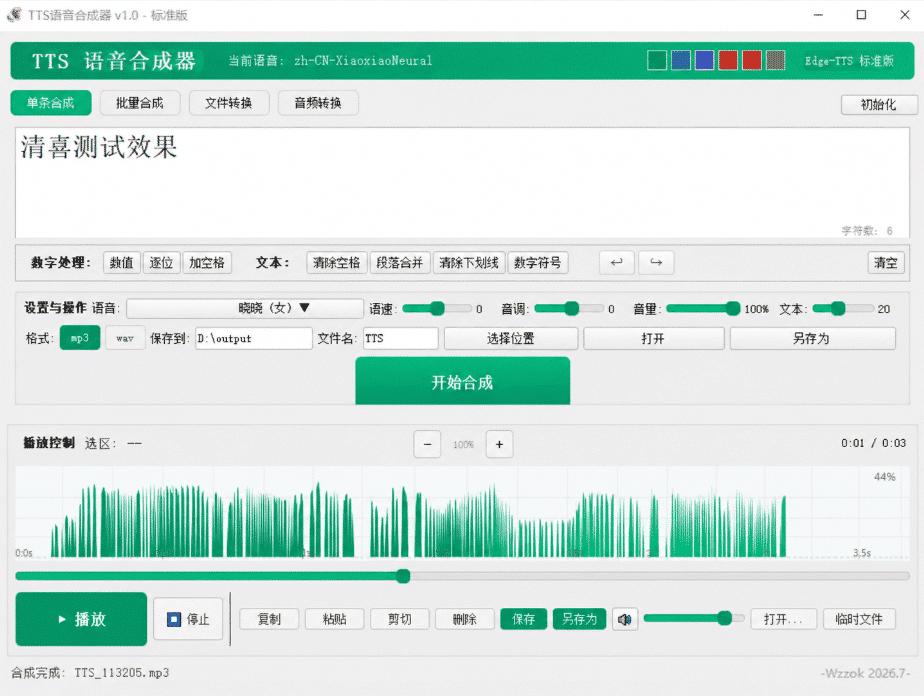Select the blue-green patterned theme swatch
The image size is (924, 696).
click(681, 61)
